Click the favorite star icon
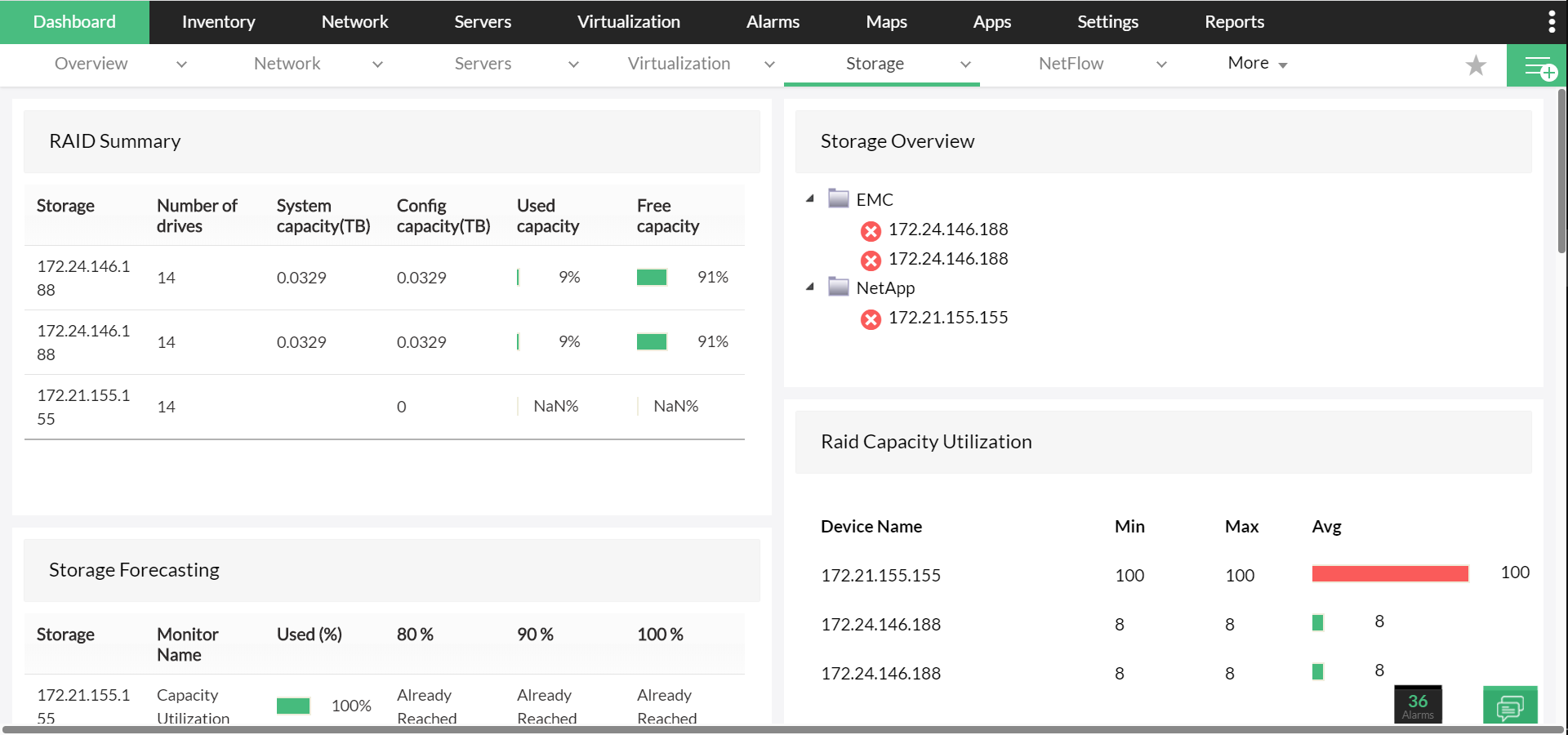This screenshot has height=735, width=1568. (x=1476, y=65)
